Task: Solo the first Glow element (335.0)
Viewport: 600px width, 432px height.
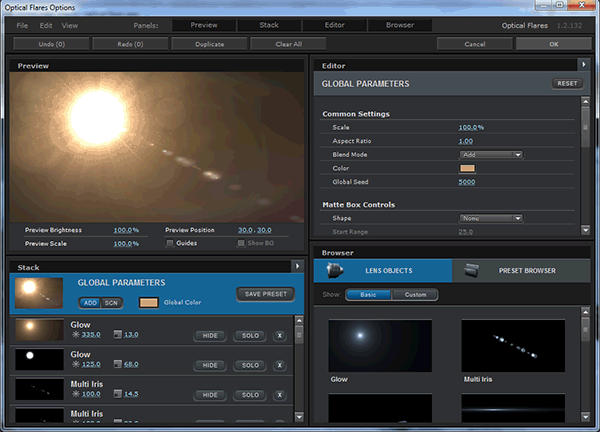Action: click(x=250, y=336)
